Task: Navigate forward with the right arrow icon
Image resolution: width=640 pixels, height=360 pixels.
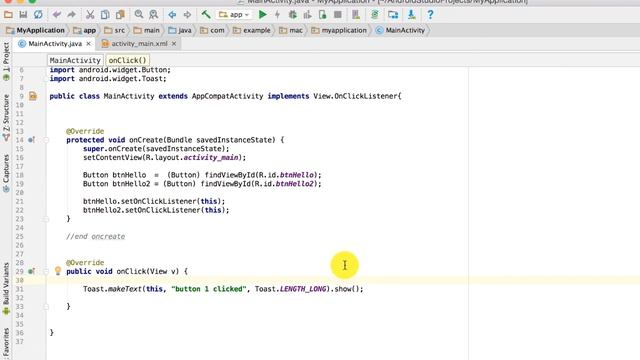Action: 187,15
